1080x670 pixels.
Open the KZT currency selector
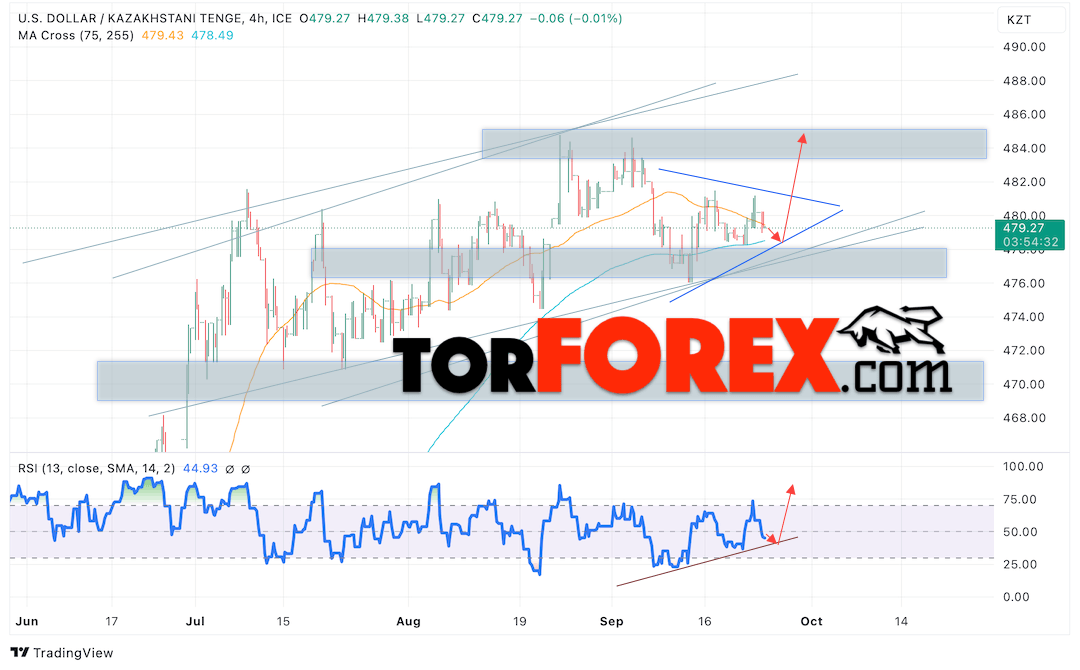1030,20
